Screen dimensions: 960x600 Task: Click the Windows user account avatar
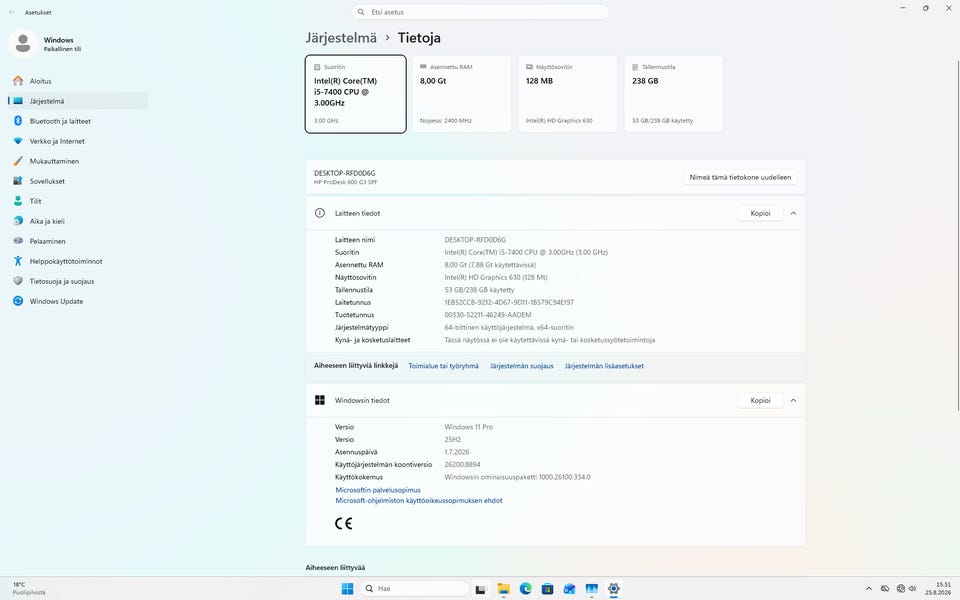coord(23,43)
